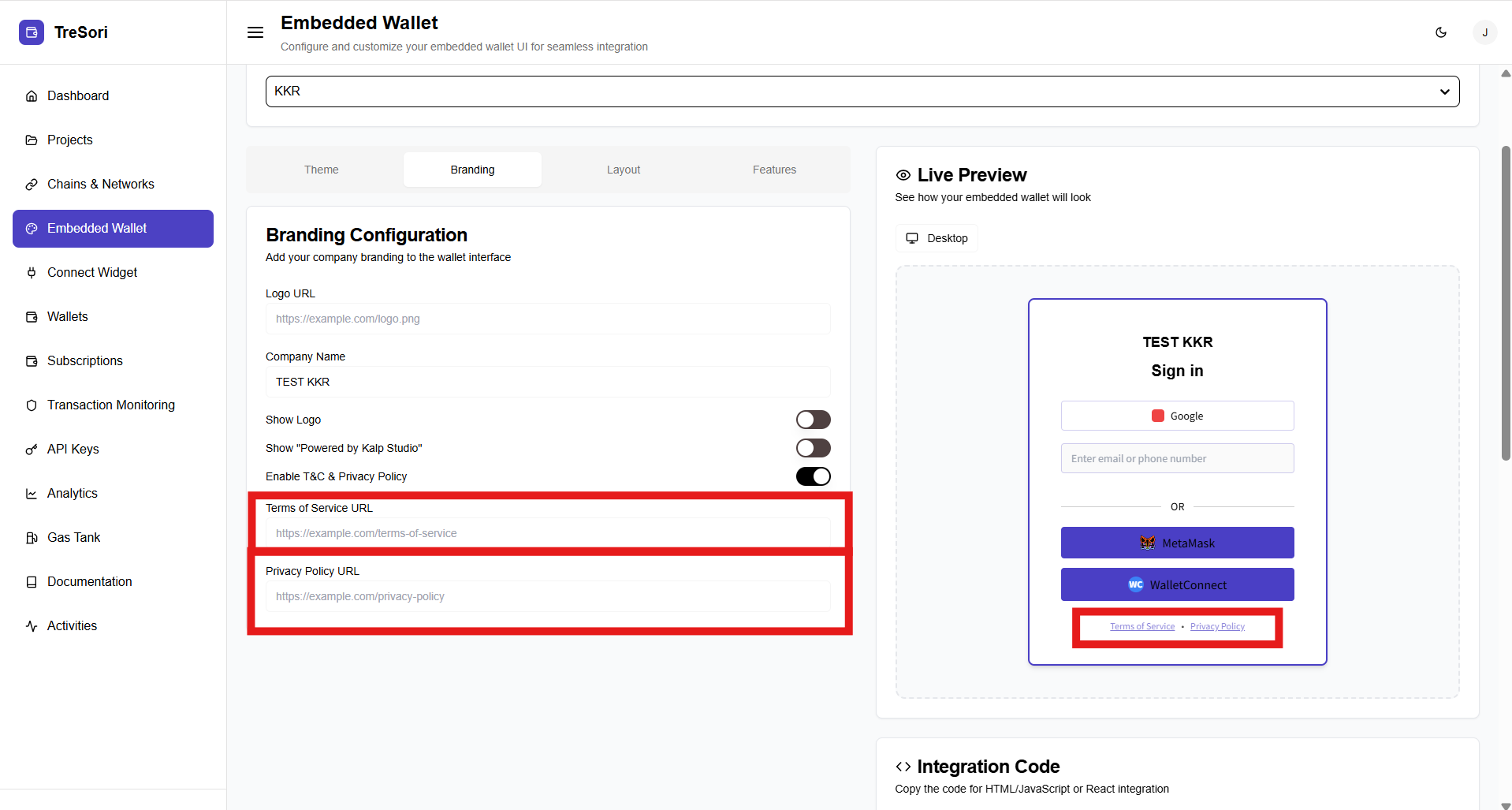
Task: Disable Enable T&C & Privacy Policy switch
Action: tap(813, 476)
